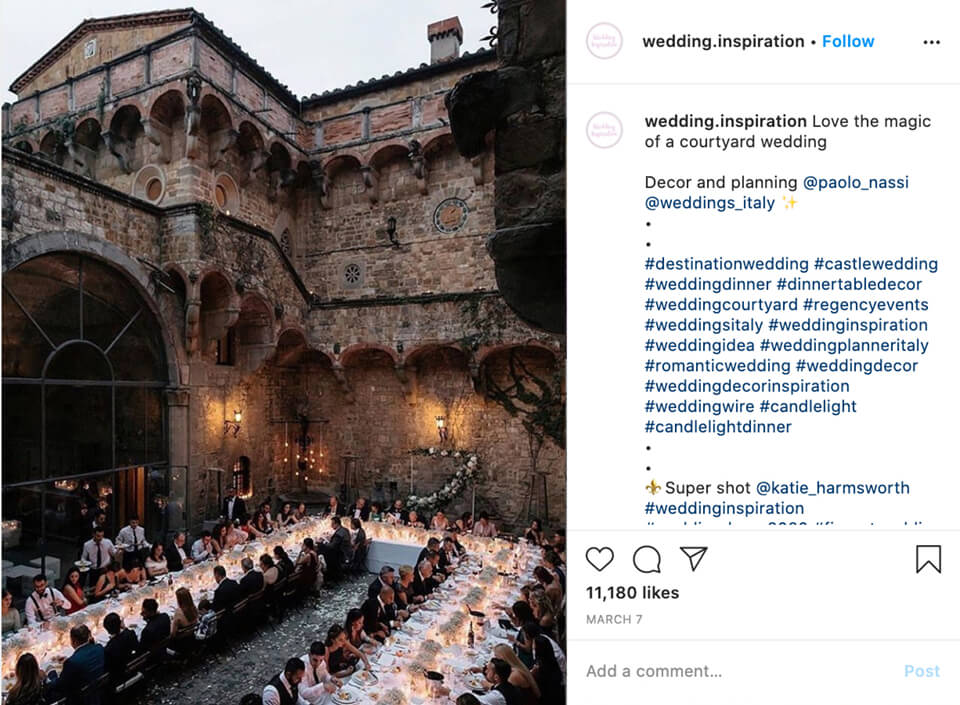Open more options via the ellipsis icon
960x705 pixels.
pos(932,41)
